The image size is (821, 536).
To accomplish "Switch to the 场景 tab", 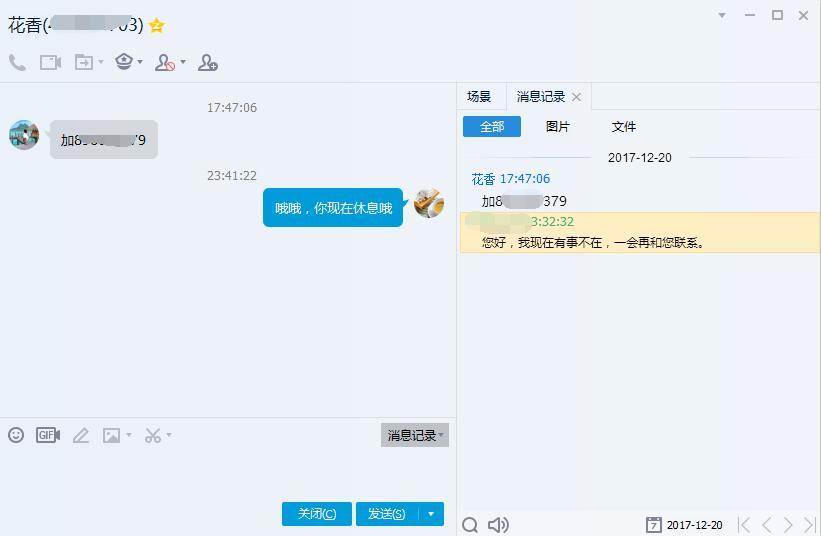I will 479,97.
